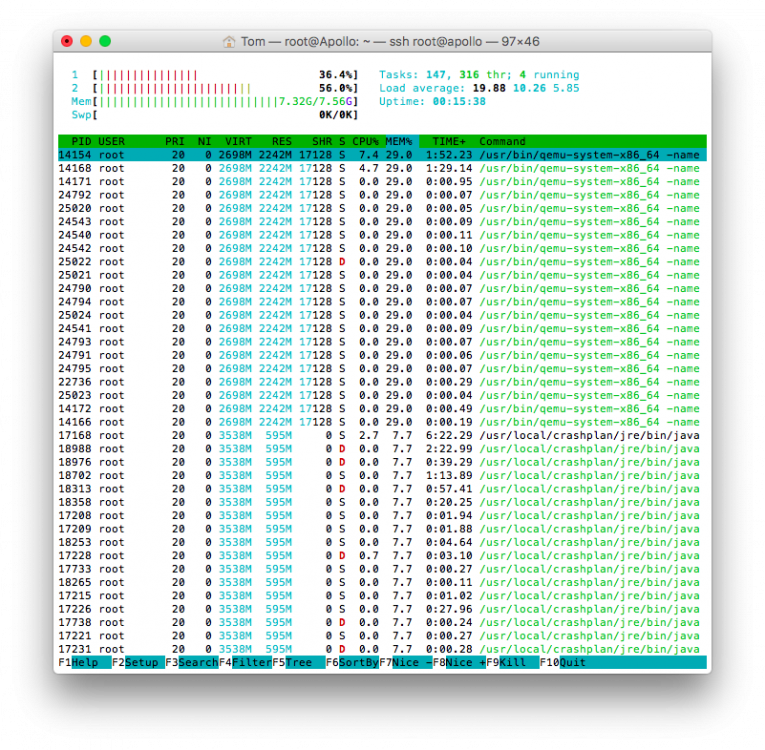The width and height of the screenshot is (765, 750).
Task: Select process row PID 14168
Action: (x=382, y=168)
